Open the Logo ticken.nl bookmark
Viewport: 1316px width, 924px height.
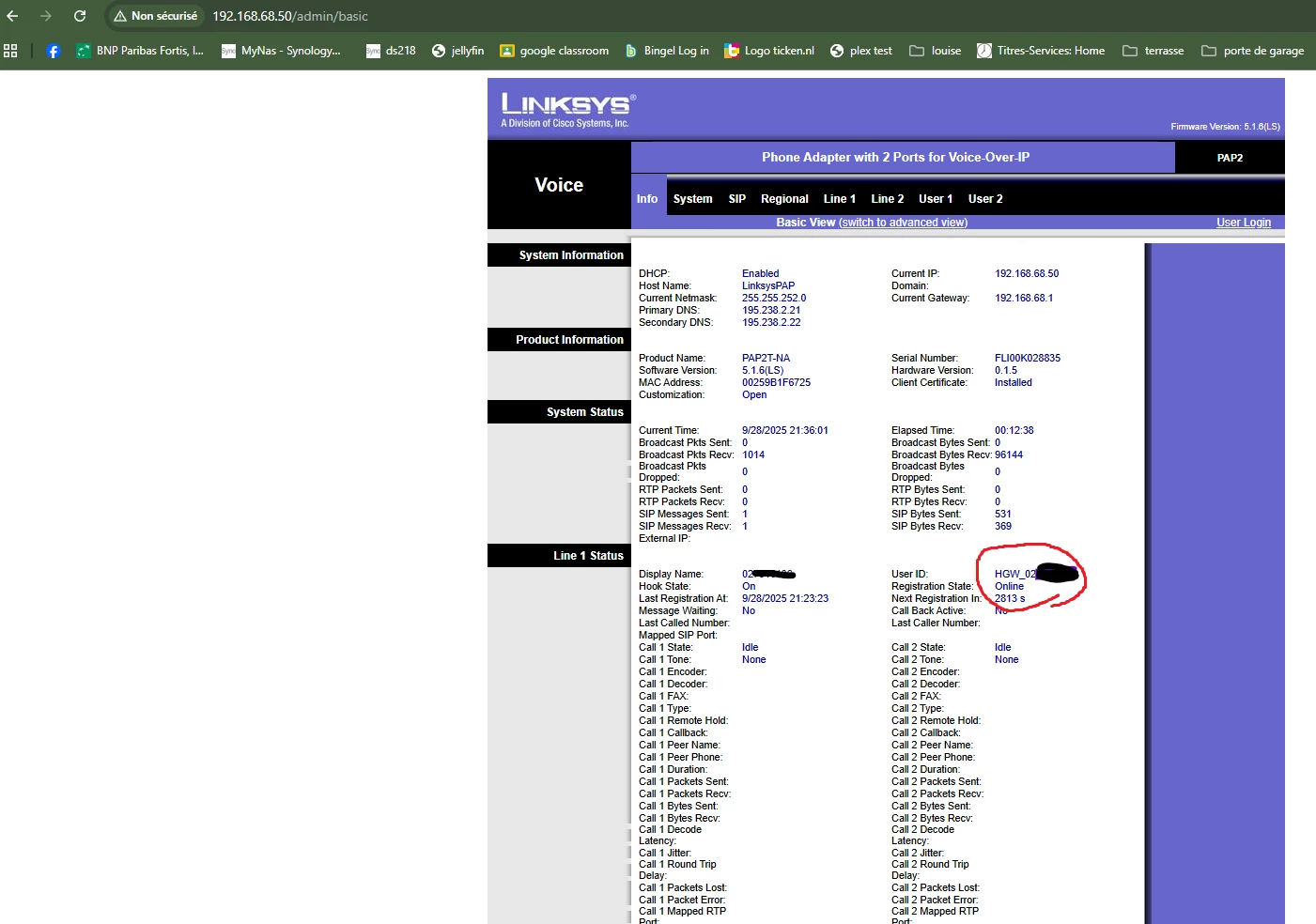tap(769, 51)
